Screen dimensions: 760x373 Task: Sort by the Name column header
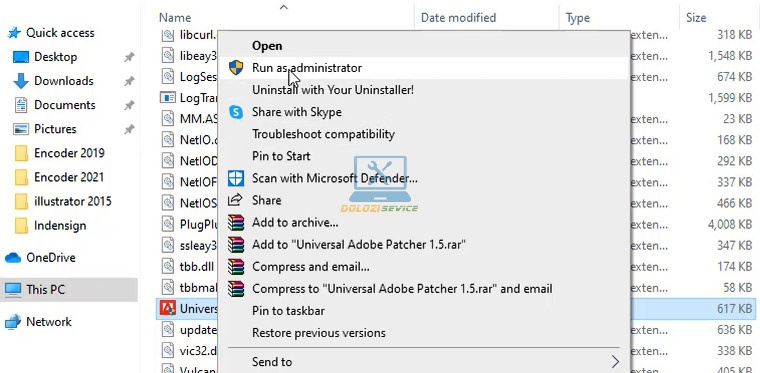pyautogui.click(x=175, y=18)
